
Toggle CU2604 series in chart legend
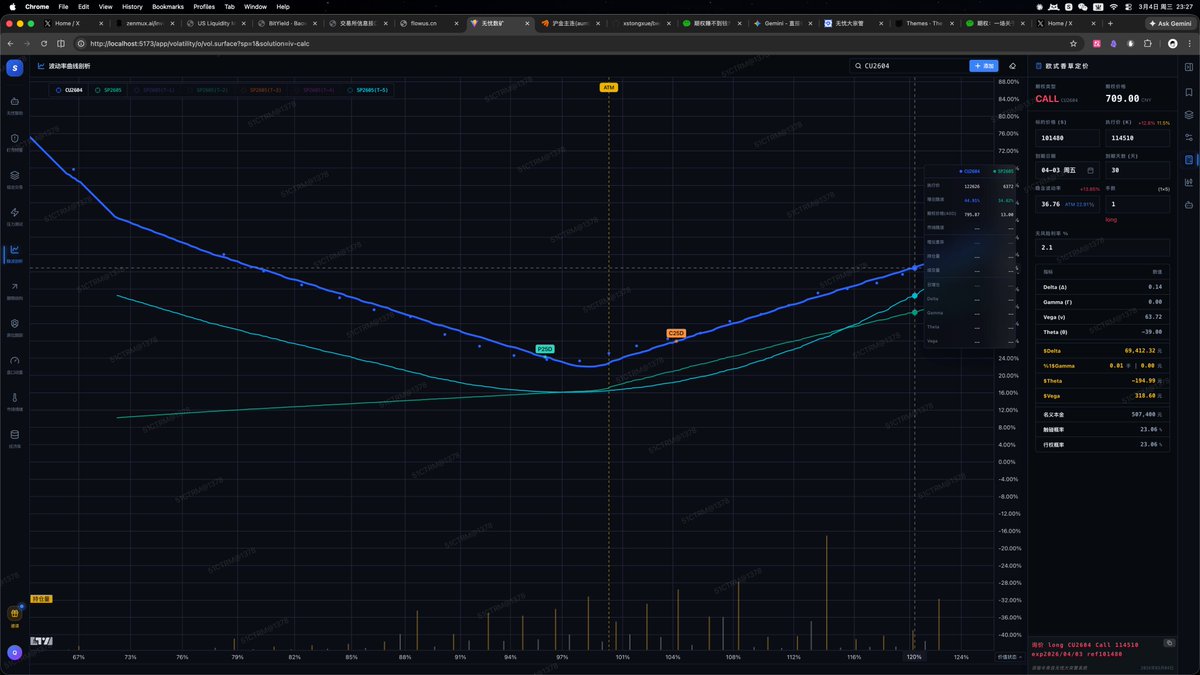[x=70, y=90]
